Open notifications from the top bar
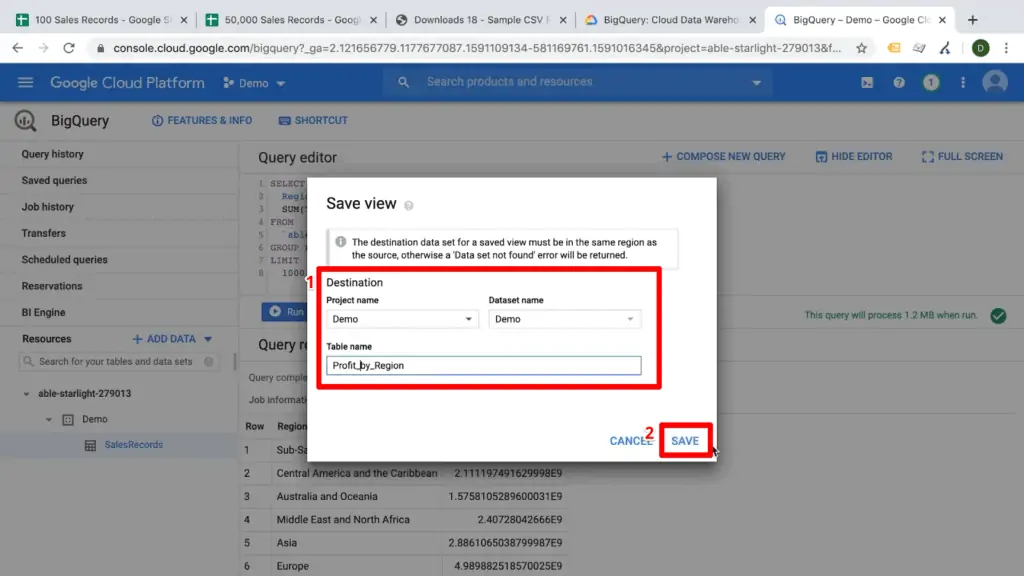This screenshot has width=1024, height=576. 931,83
